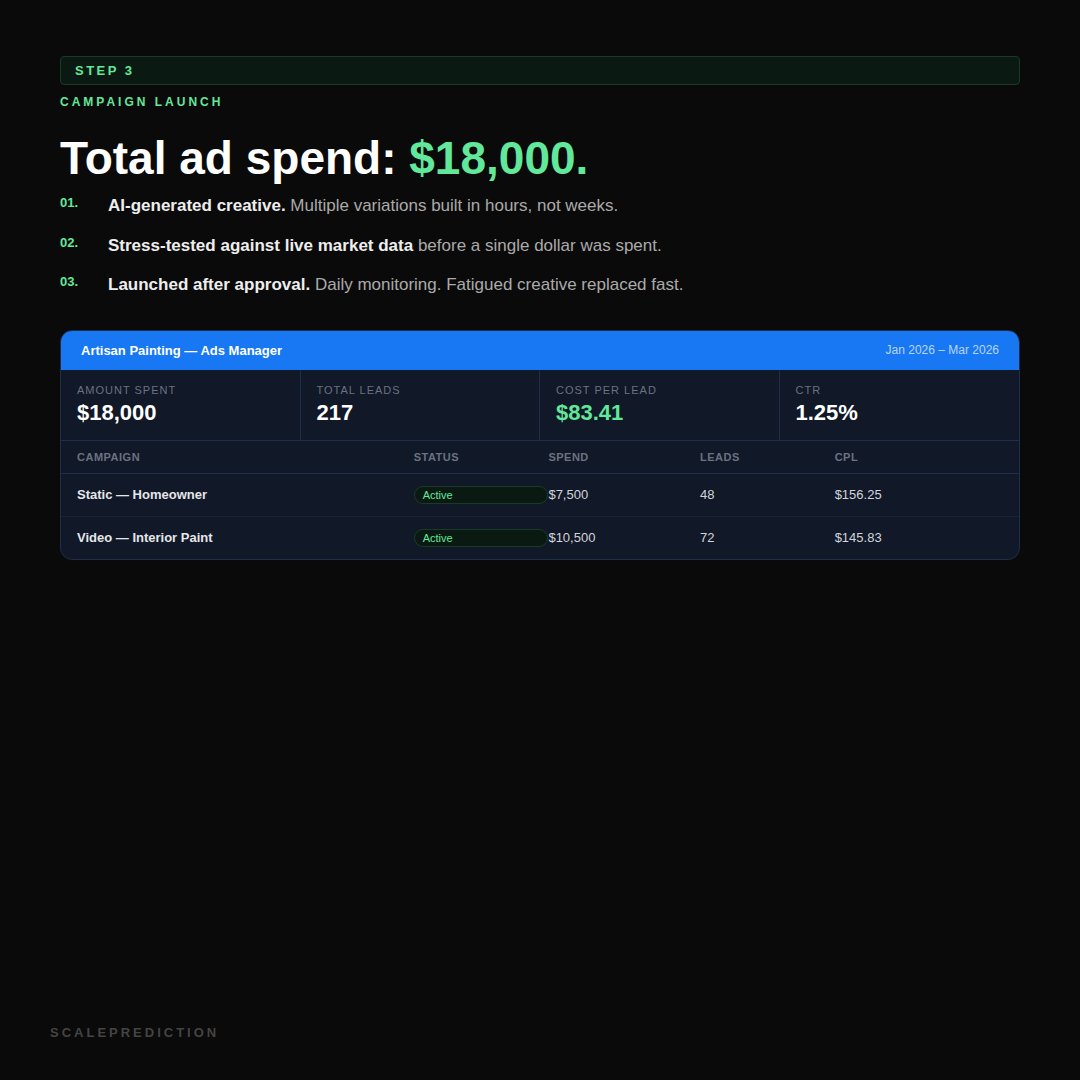Open the Jan 2026 – Mar 2026 date range
The height and width of the screenshot is (1080, 1080).
941,350
